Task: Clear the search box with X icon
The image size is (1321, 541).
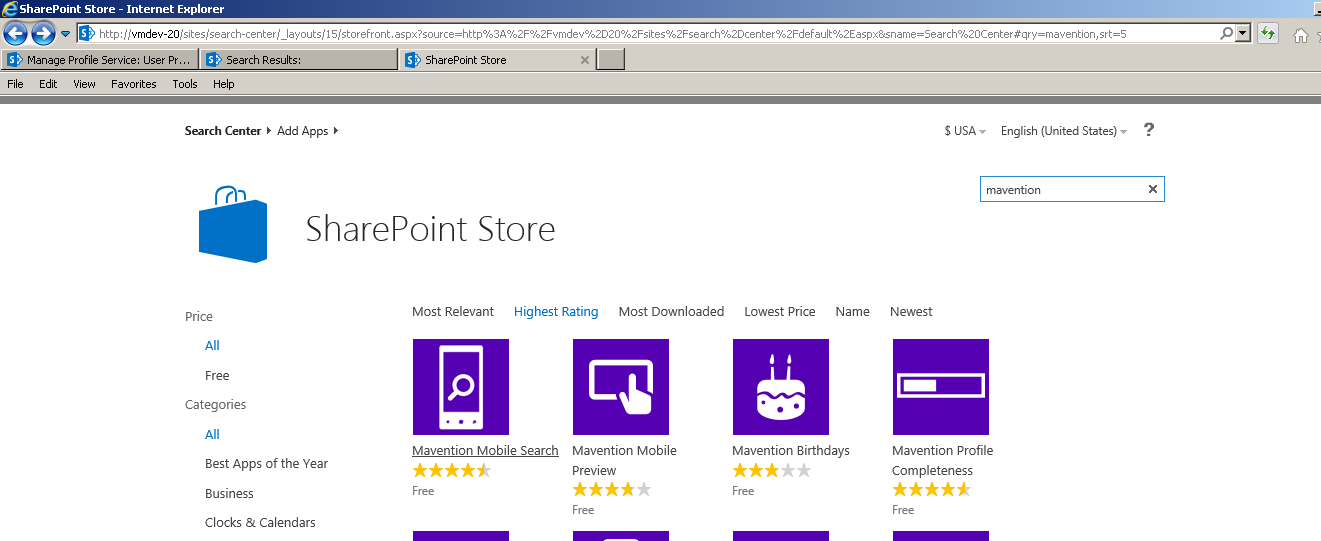Action: pos(1152,189)
